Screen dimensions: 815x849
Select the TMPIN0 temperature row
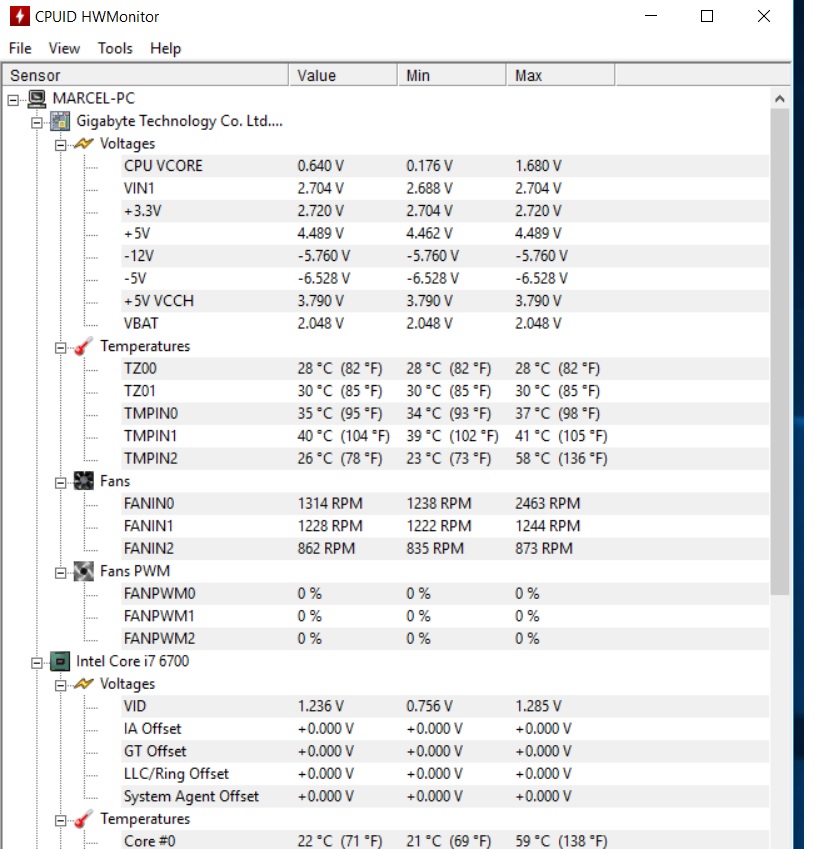pos(445,414)
